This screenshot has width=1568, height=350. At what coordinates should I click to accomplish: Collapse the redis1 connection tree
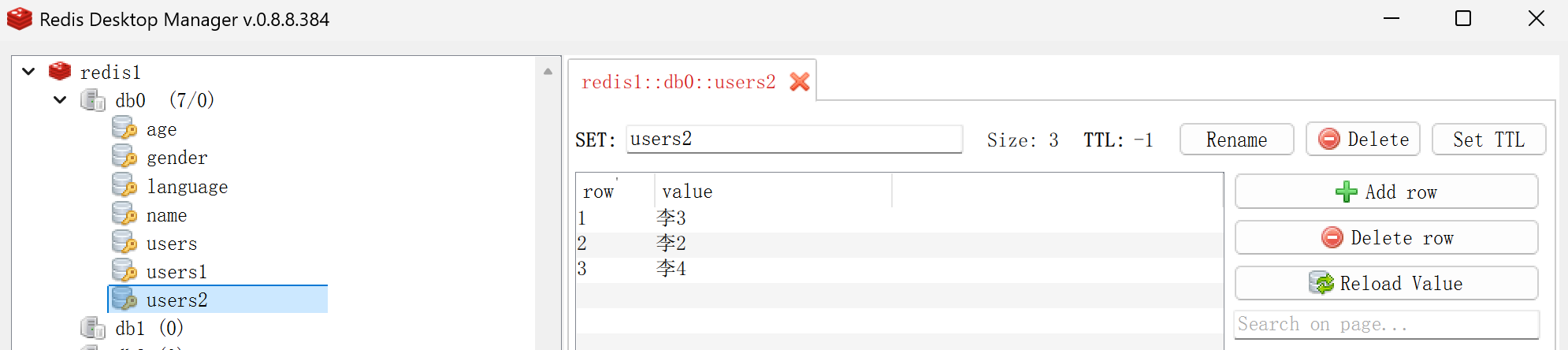[28, 72]
